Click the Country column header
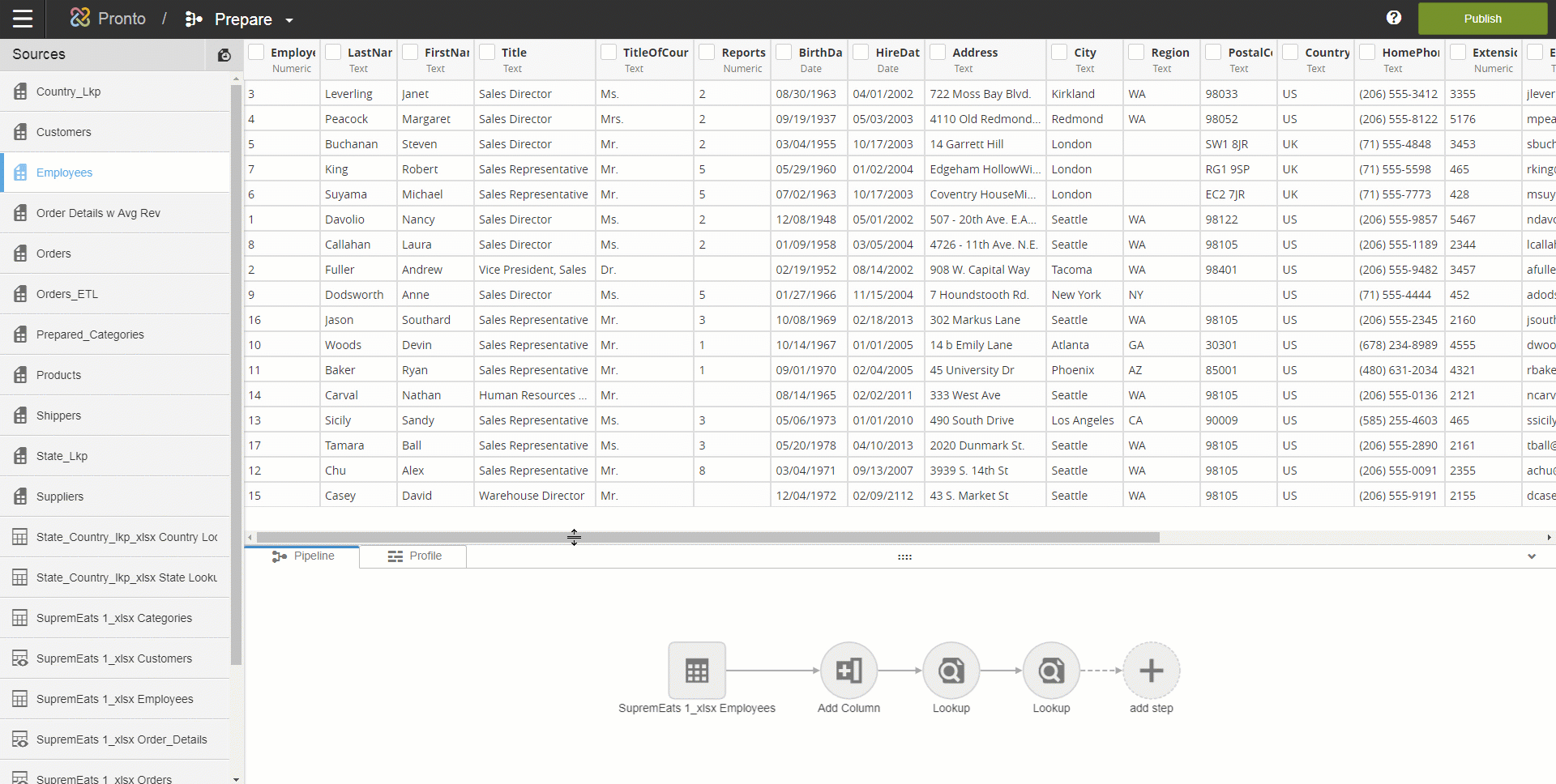This screenshot has height=784, width=1556. click(x=1315, y=59)
